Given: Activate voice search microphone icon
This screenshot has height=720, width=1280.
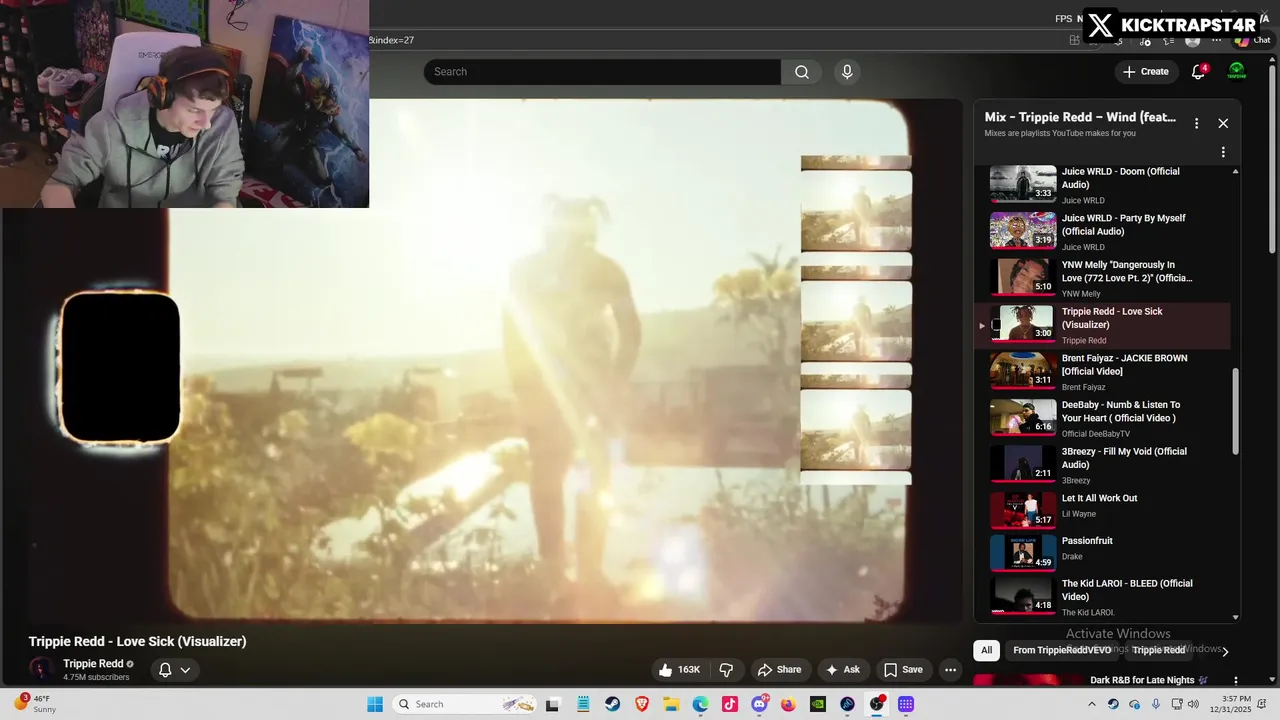Looking at the screenshot, I should [847, 72].
